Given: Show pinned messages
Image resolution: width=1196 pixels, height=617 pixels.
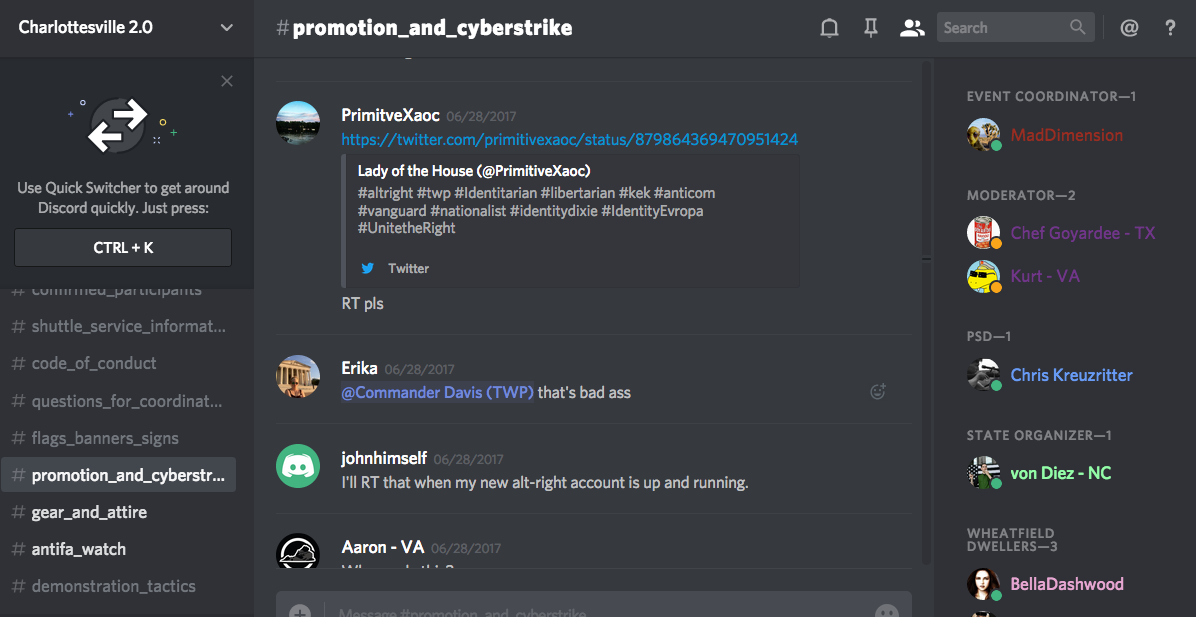Looking at the screenshot, I should point(871,28).
